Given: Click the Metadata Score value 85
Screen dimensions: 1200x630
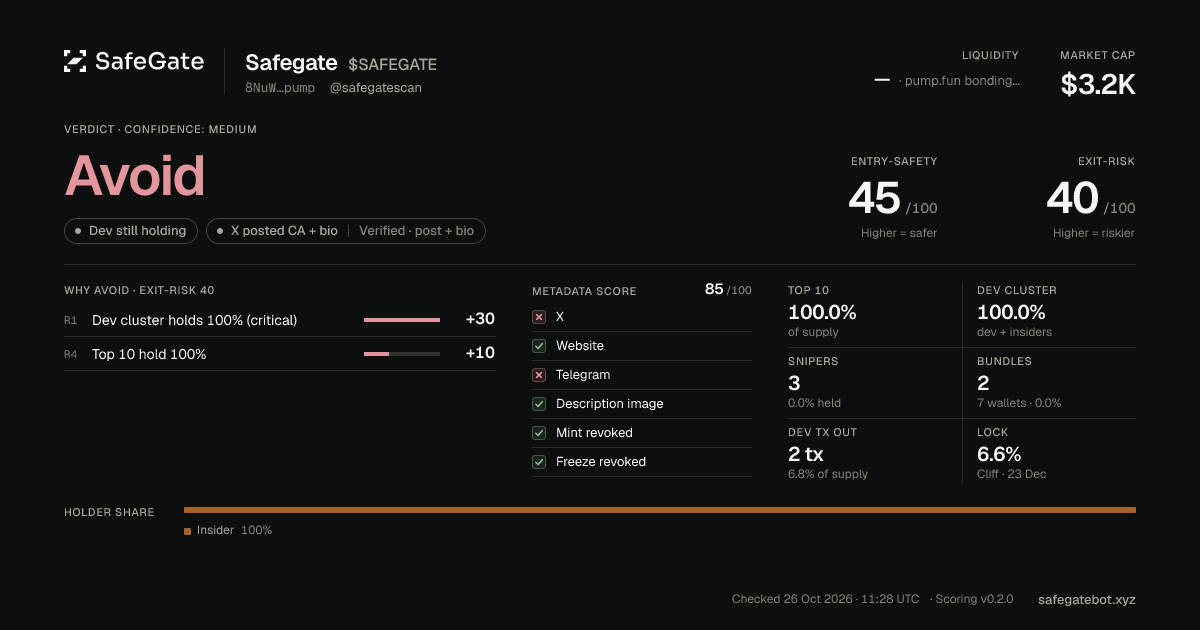Looking at the screenshot, I should [x=714, y=289].
